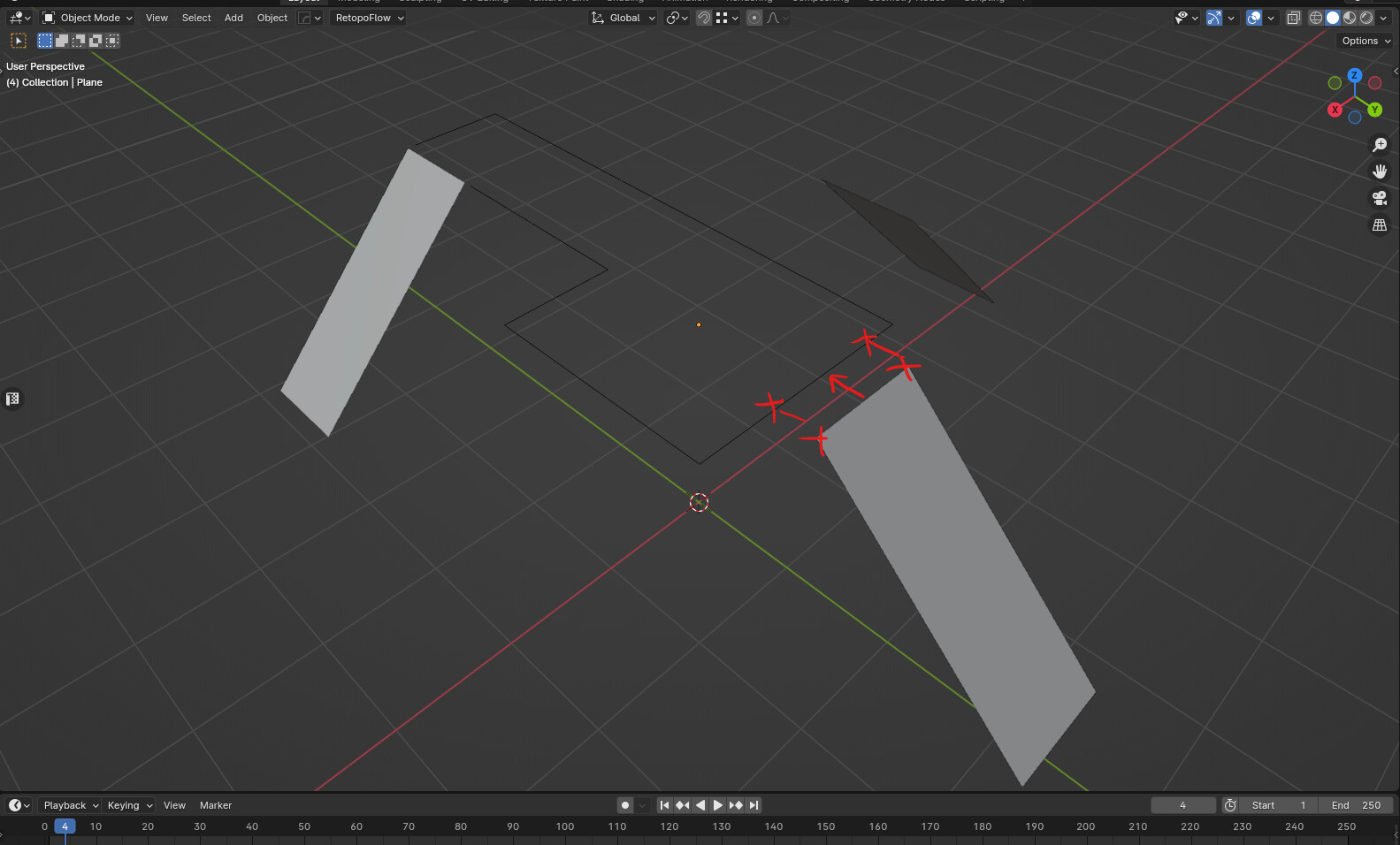The width and height of the screenshot is (1400, 845).
Task: Select Material Preview viewport shading
Action: [x=1350, y=18]
